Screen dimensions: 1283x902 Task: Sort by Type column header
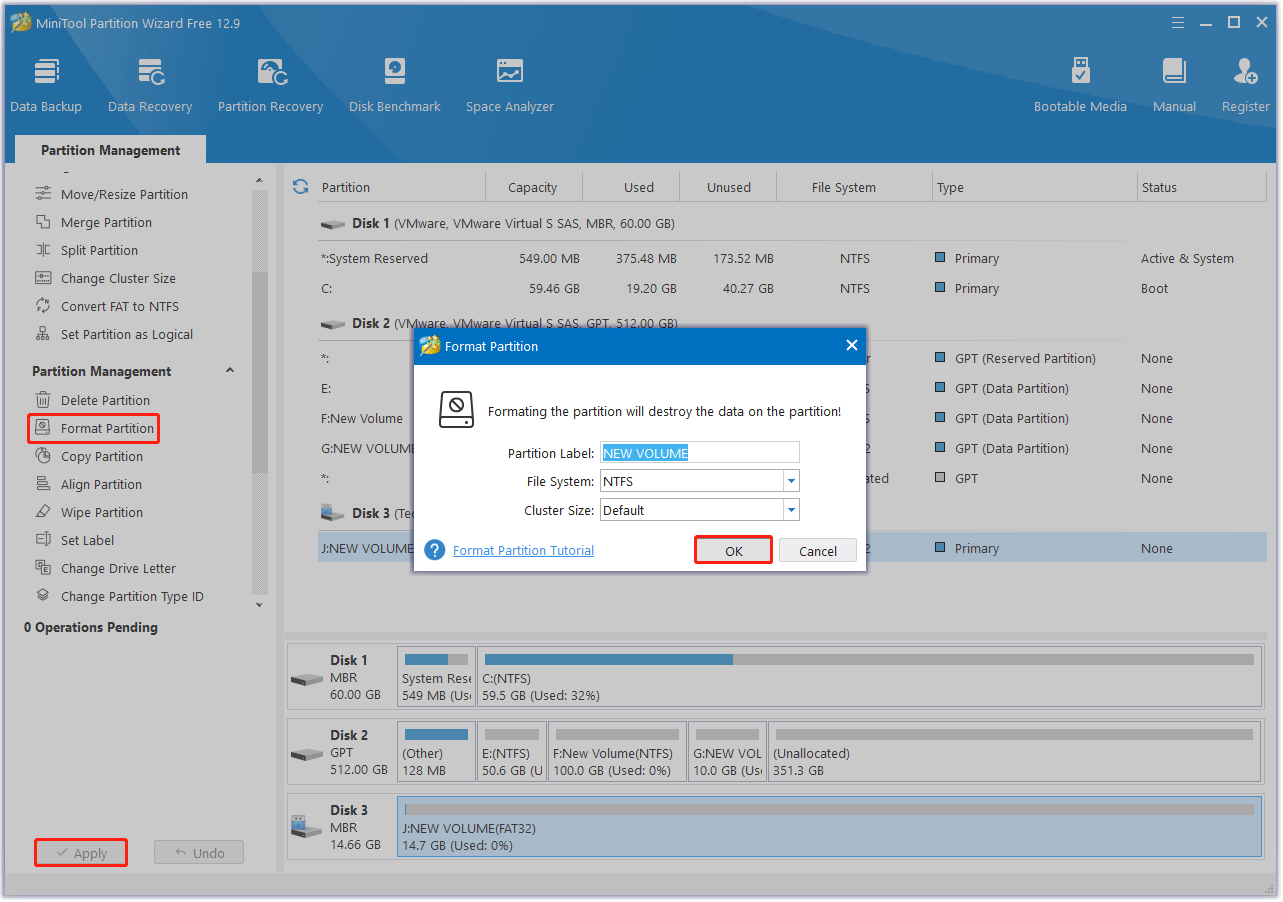pos(1035,187)
